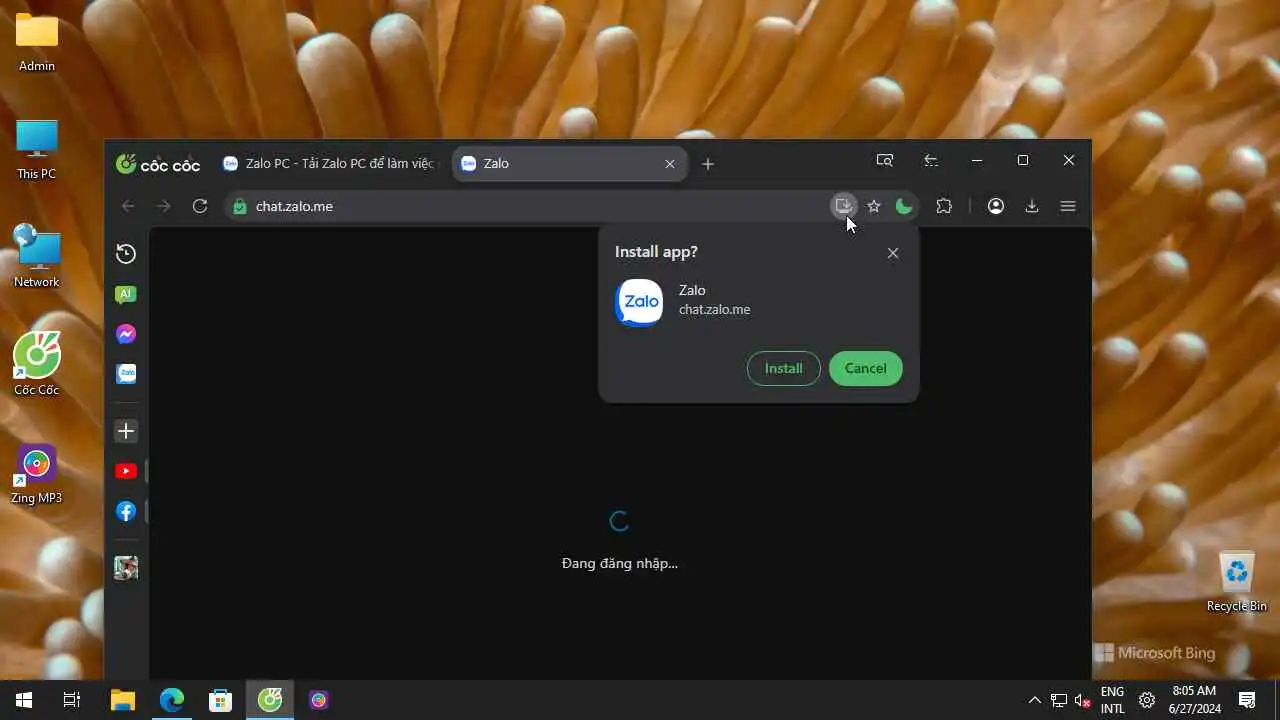Maximize the Cốc Cốc window
1280x720 pixels.
[x=1023, y=160]
